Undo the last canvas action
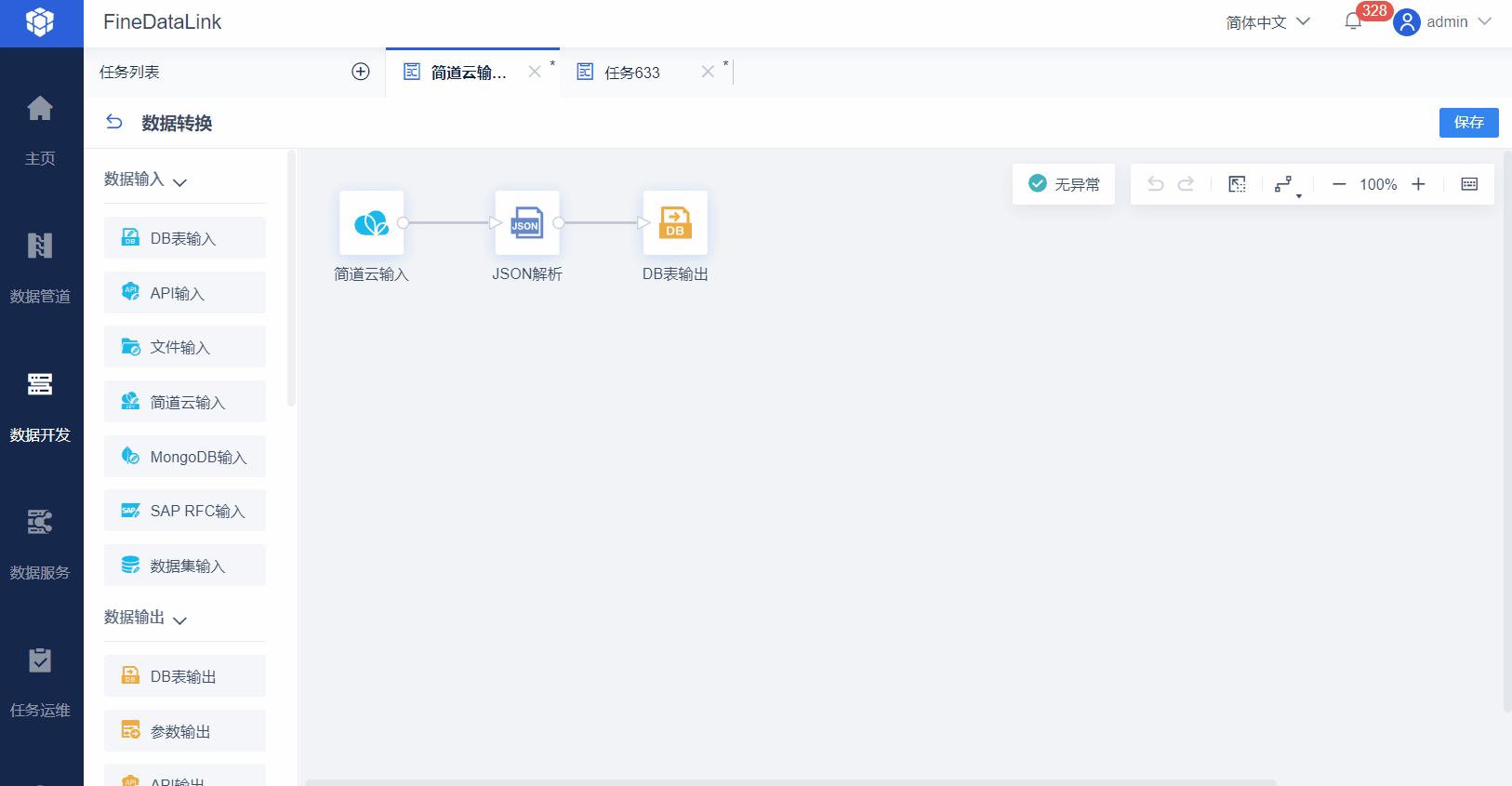 click(x=1156, y=184)
